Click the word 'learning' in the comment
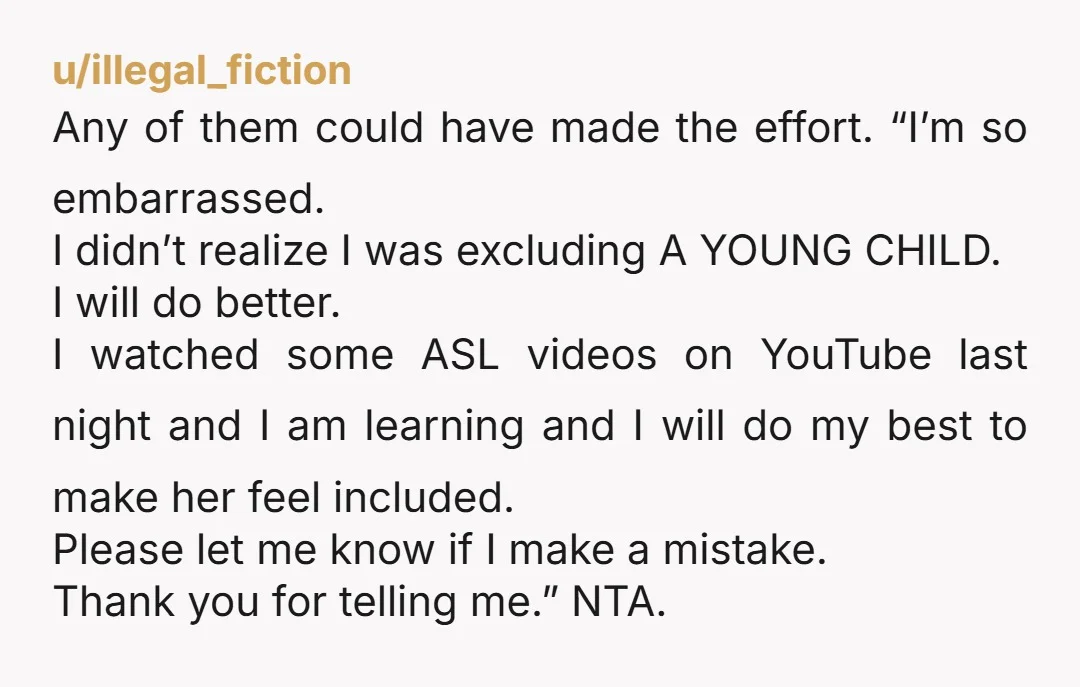The image size is (1080, 687). pyautogui.click(x=444, y=428)
